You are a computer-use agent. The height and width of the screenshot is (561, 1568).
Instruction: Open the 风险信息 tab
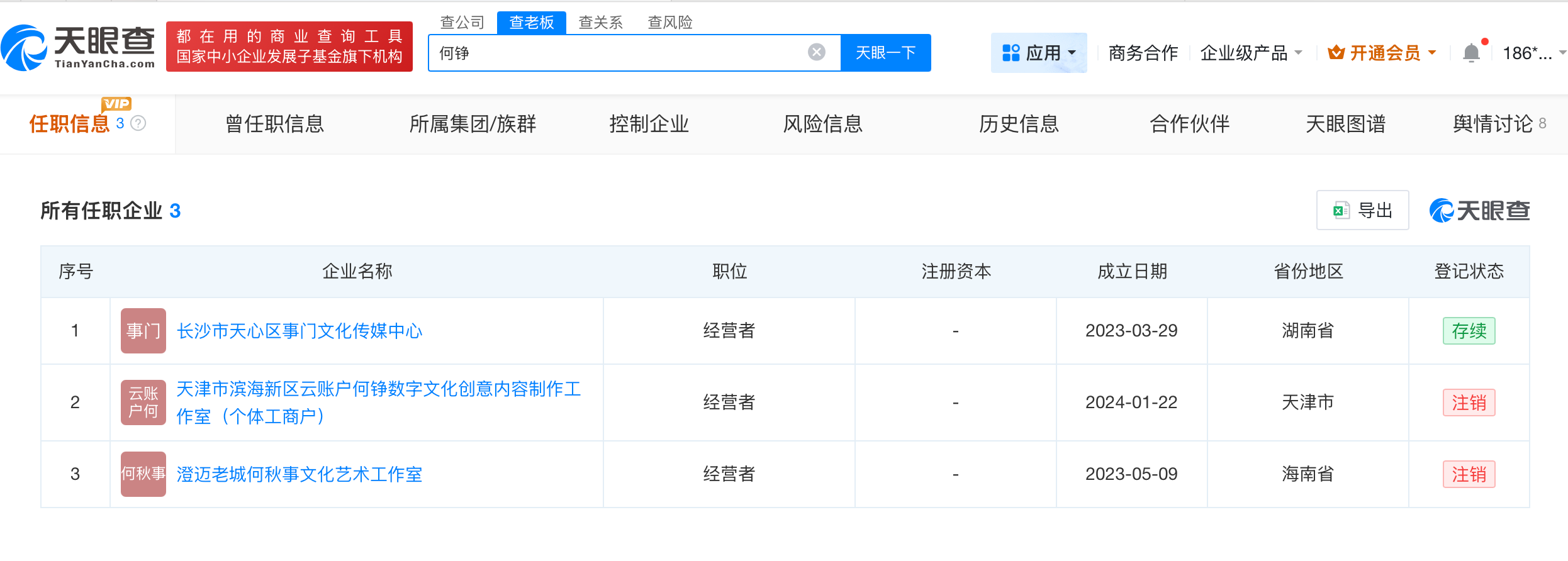click(823, 124)
